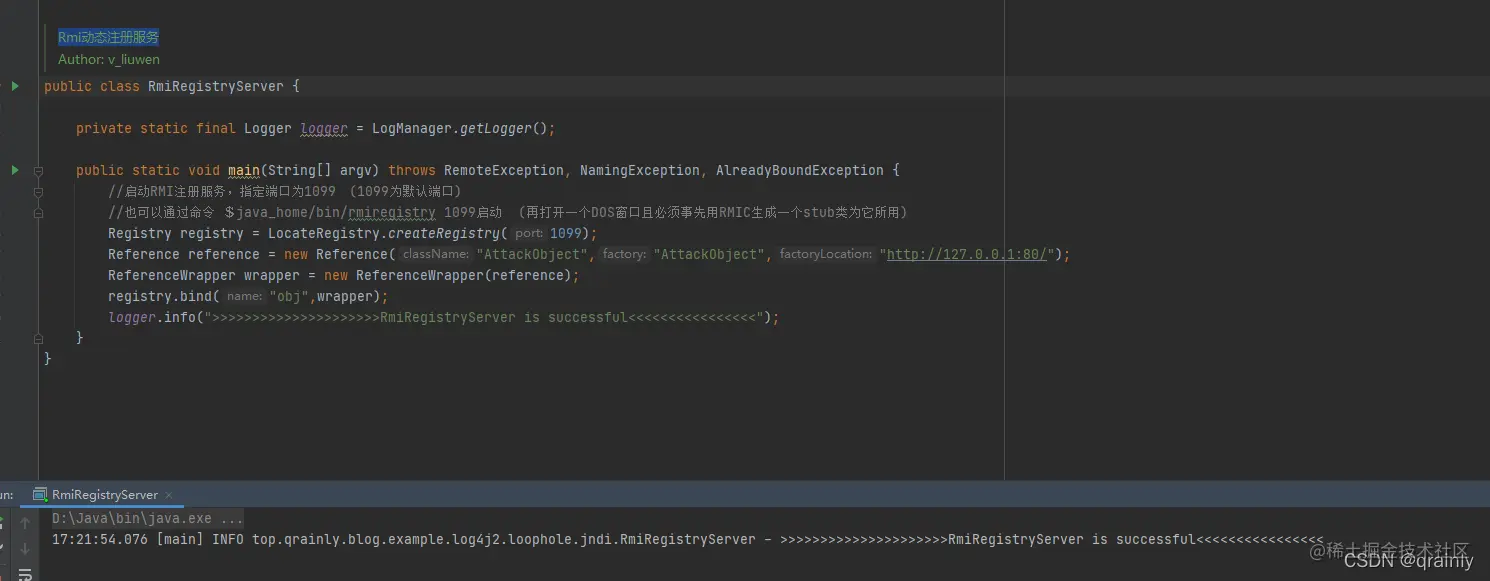Select the RmiRegistryServer run tab

click(x=104, y=494)
